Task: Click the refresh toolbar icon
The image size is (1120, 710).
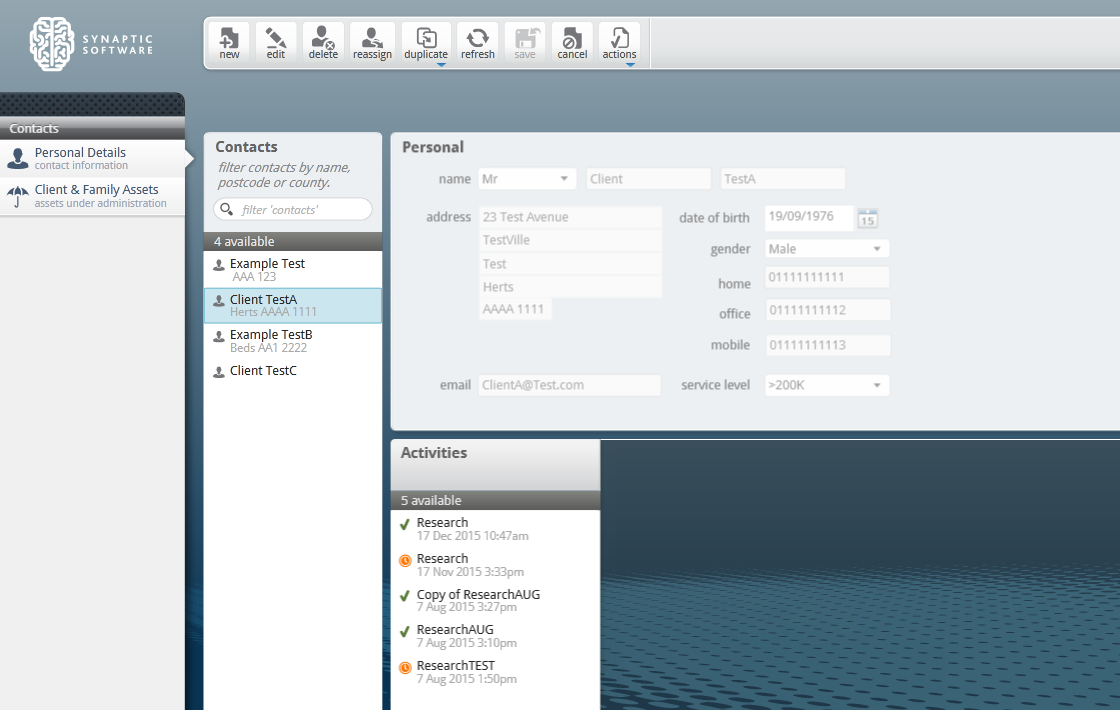Action: click(x=478, y=43)
